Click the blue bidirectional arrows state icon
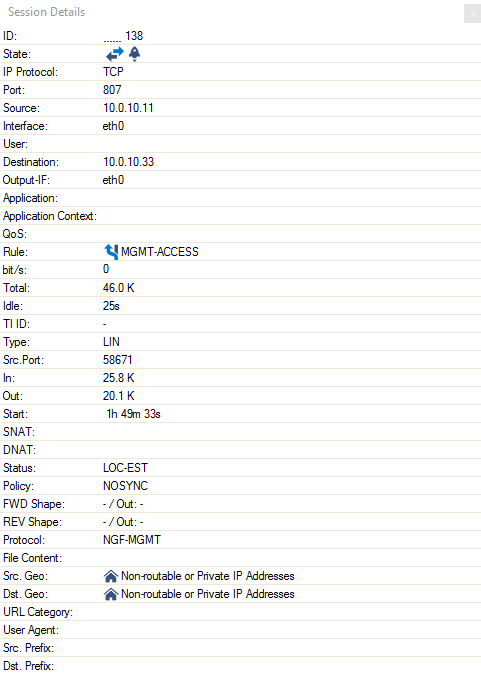The image size is (481, 674). 114,54
